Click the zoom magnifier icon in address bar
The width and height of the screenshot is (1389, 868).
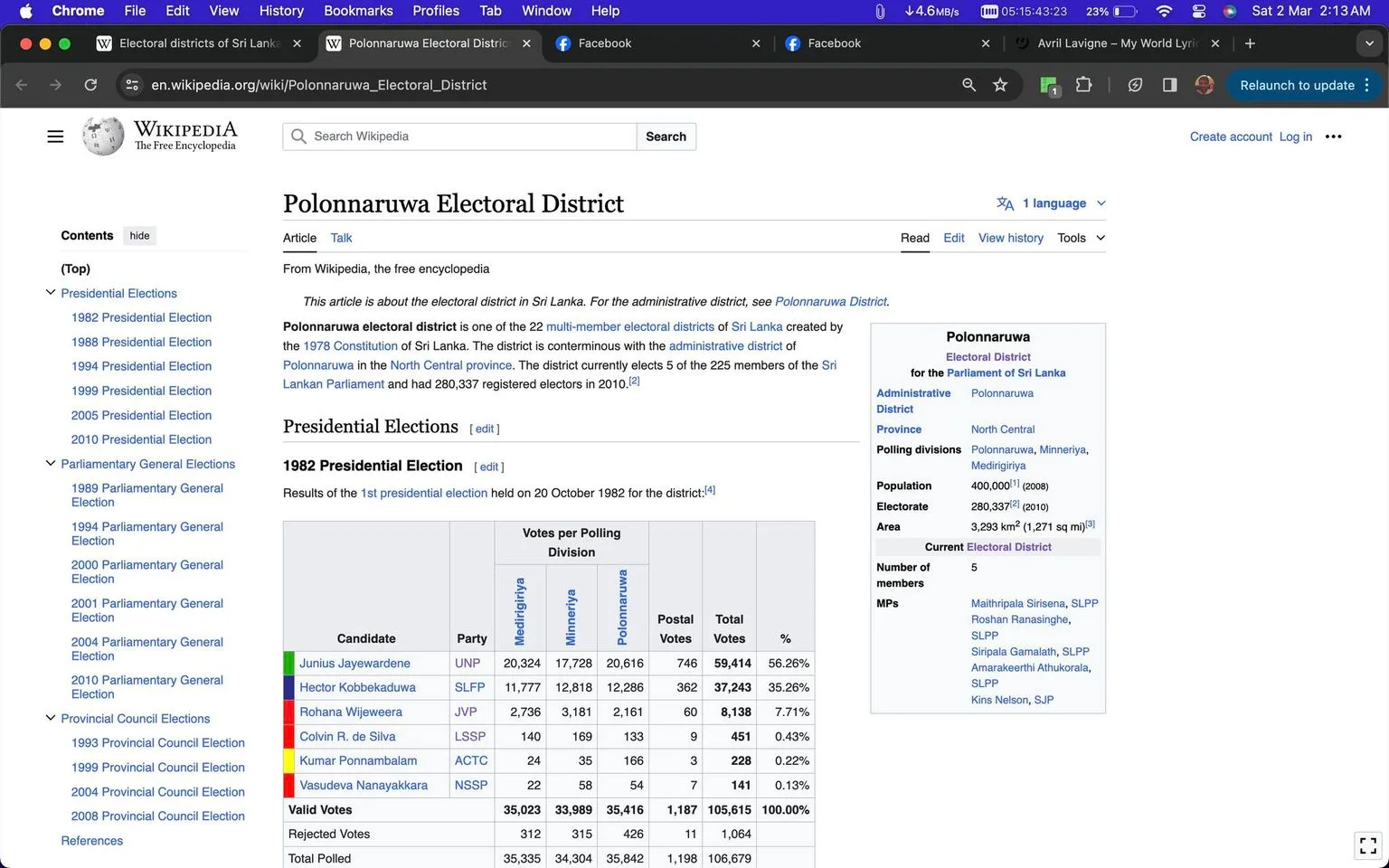coord(969,85)
